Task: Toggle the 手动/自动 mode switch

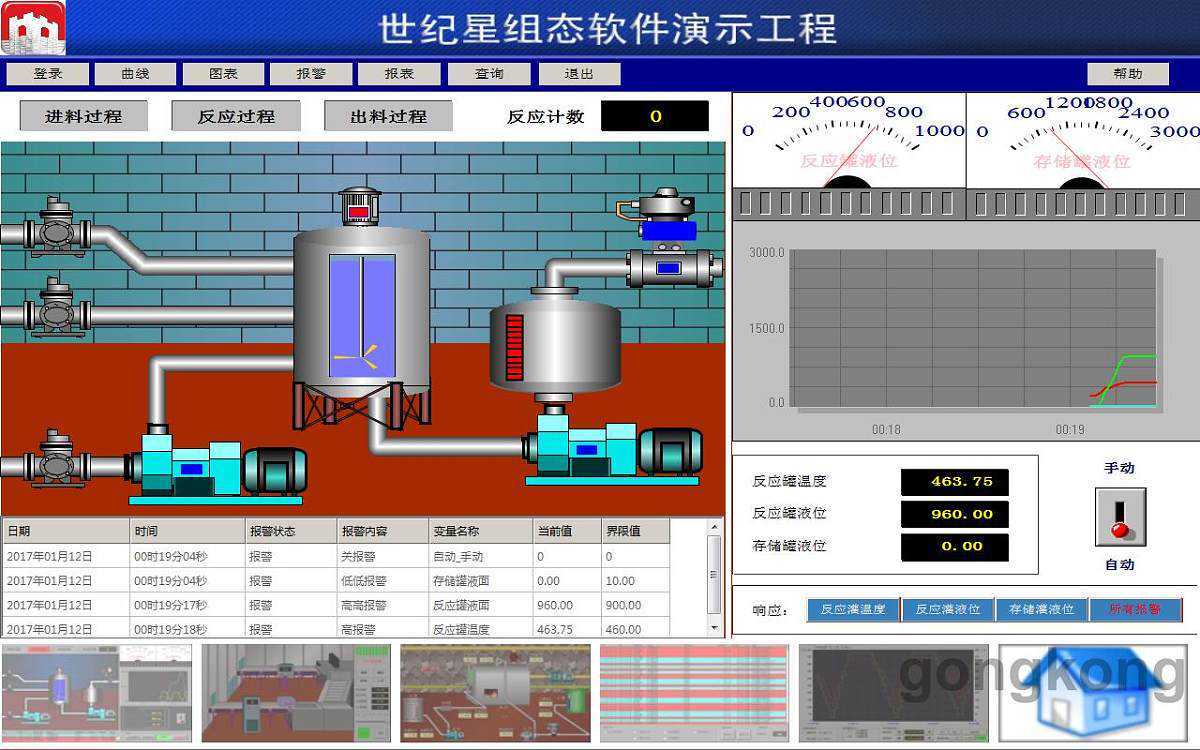Action: 1120,516
